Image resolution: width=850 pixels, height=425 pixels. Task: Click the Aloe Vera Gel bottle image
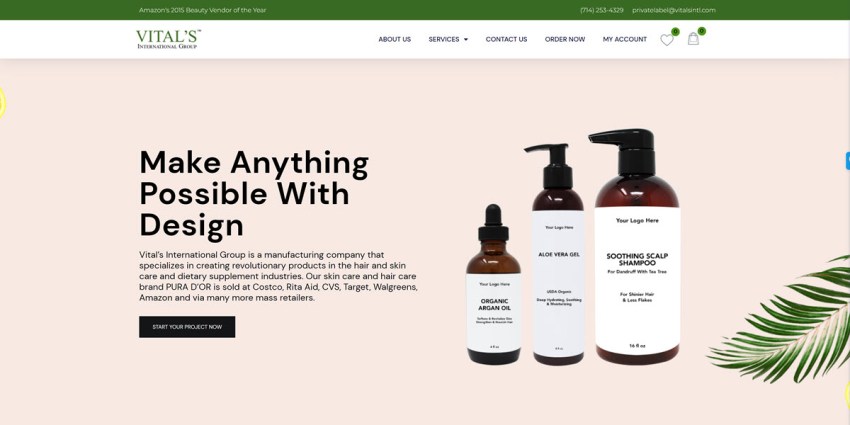pos(558,255)
